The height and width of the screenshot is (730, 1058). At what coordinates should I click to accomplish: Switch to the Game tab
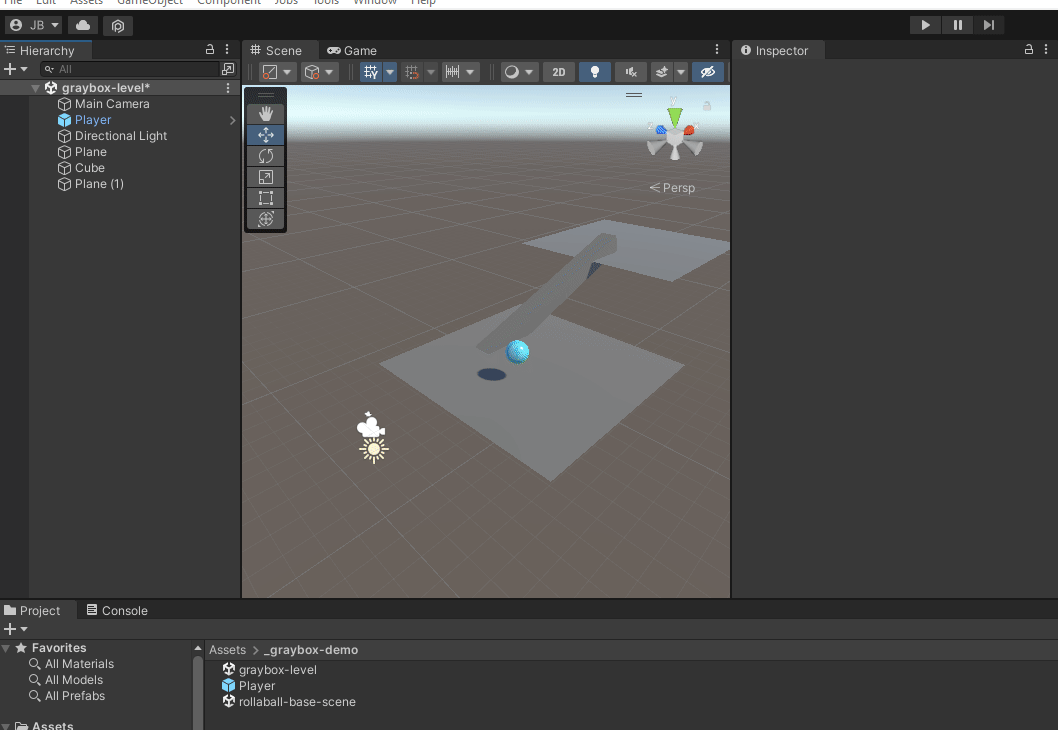(352, 51)
